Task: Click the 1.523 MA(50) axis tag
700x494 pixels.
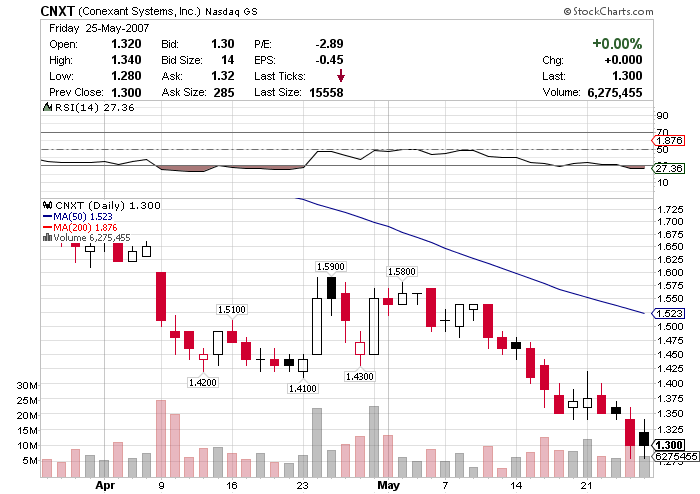Action: pyautogui.click(x=668, y=314)
